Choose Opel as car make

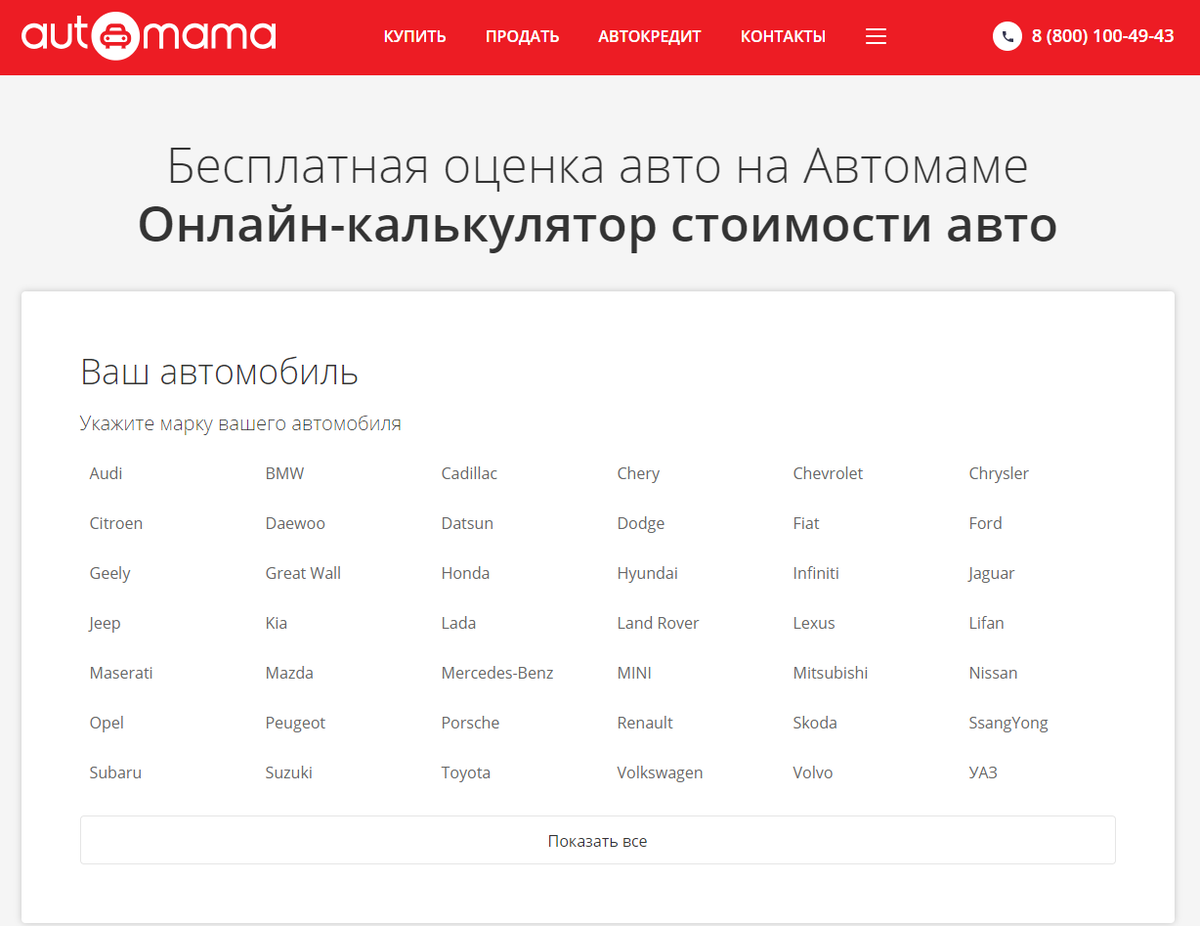[x=106, y=723]
